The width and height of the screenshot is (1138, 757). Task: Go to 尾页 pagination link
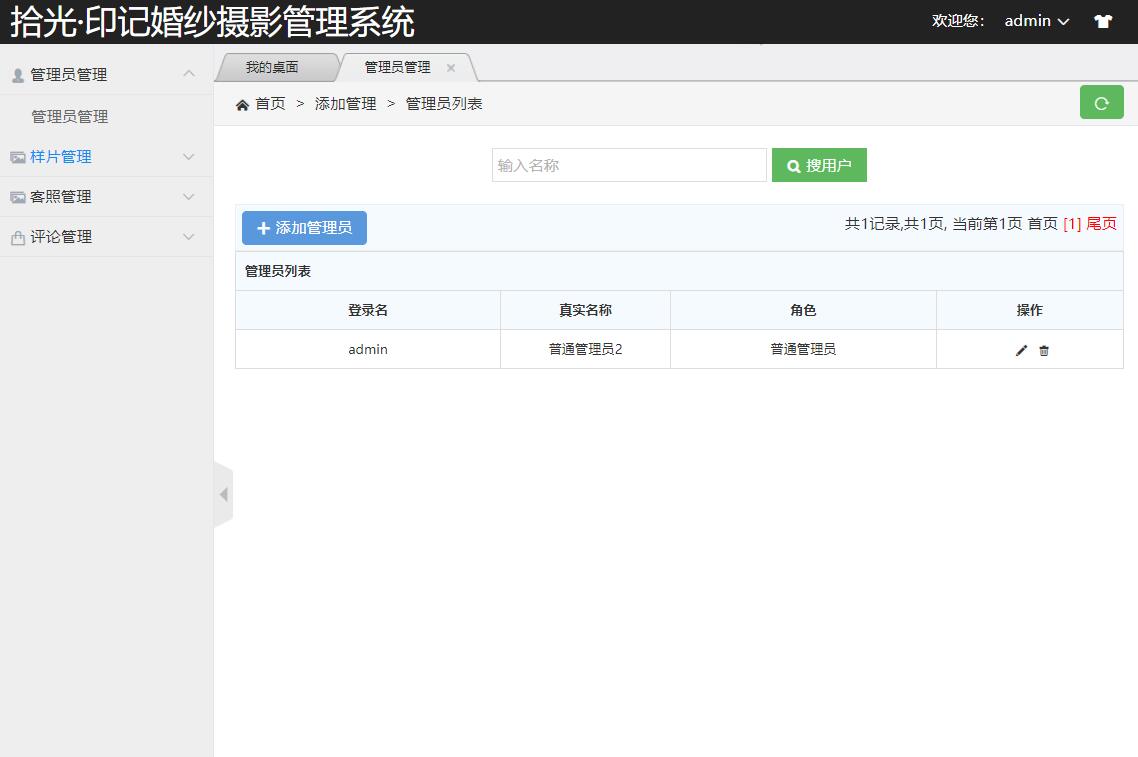coord(1101,224)
